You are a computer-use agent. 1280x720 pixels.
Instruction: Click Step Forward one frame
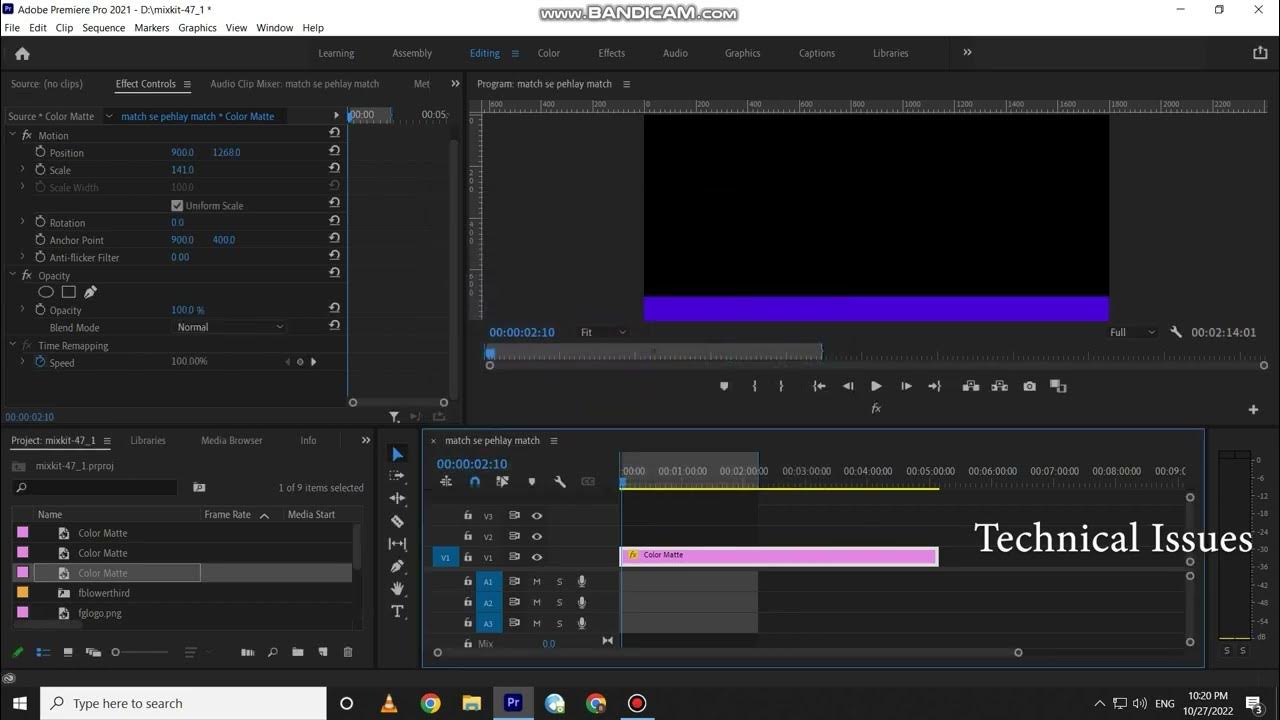(x=906, y=386)
